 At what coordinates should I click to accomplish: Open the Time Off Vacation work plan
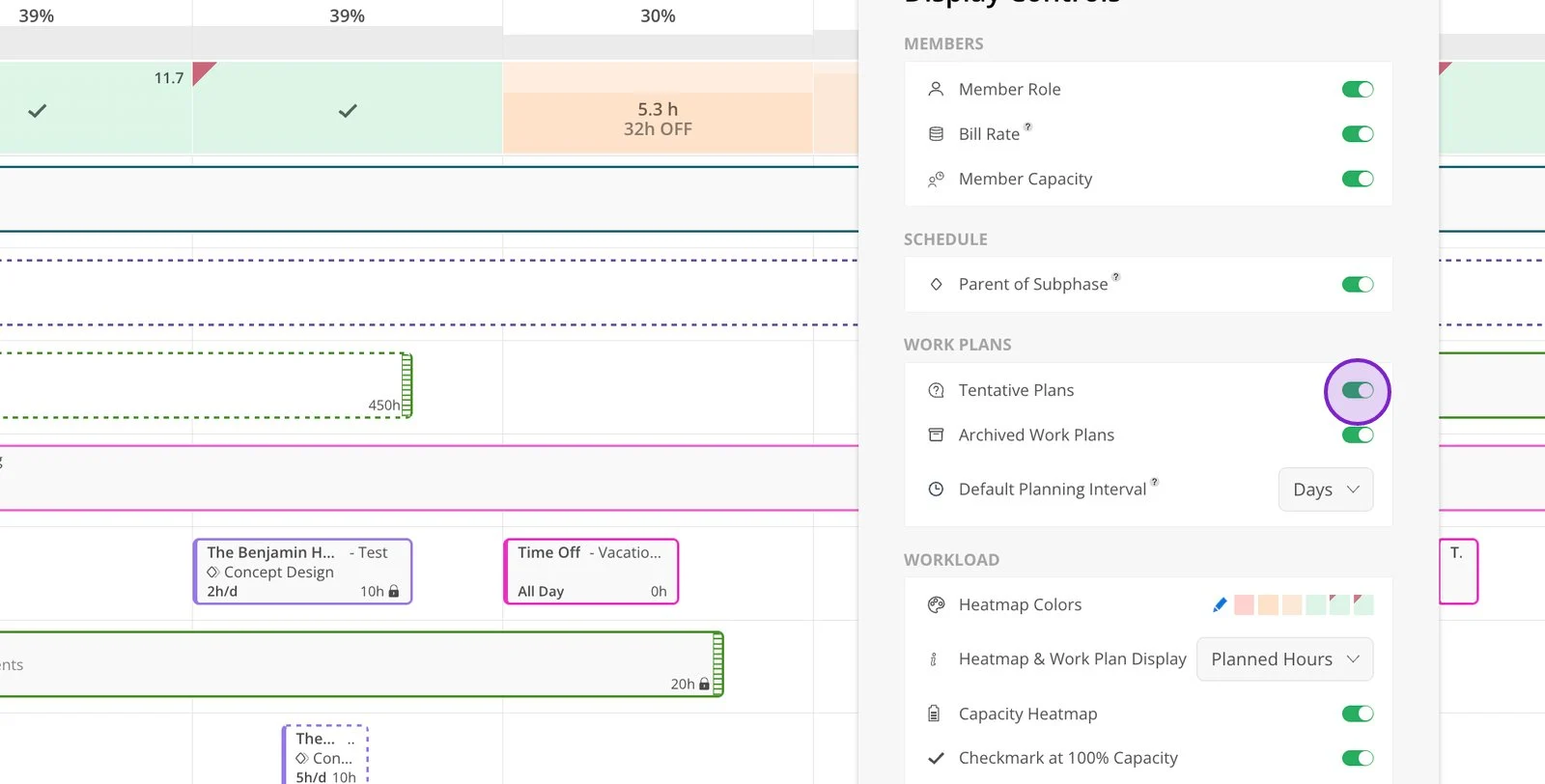pos(591,572)
